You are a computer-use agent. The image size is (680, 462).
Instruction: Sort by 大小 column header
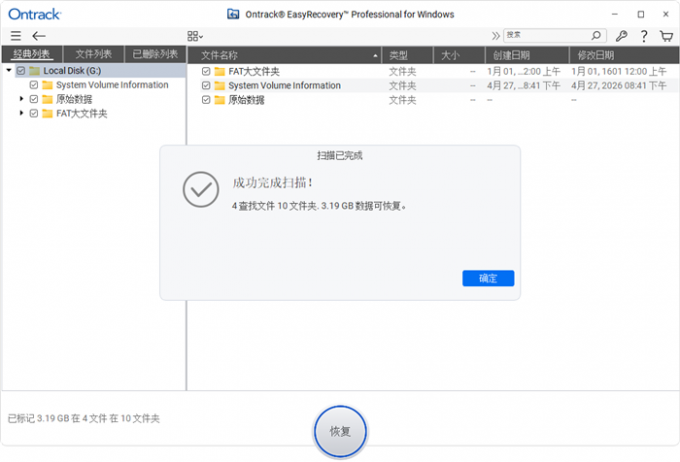coord(459,55)
